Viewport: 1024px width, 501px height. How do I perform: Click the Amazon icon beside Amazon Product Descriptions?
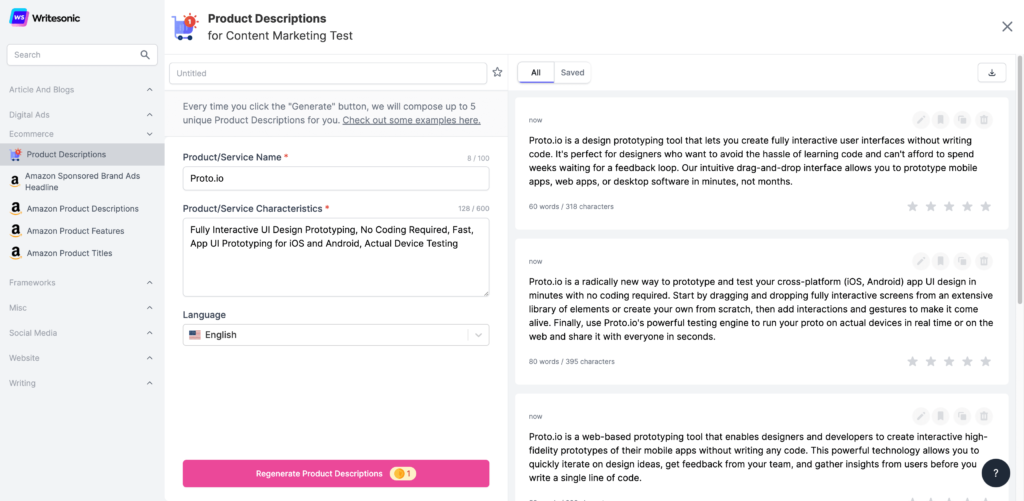click(x=16, y=208)
